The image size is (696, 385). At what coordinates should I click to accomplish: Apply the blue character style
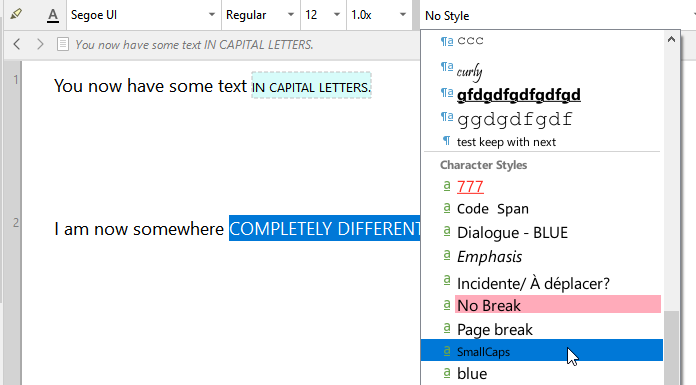[x=542, y=373]
